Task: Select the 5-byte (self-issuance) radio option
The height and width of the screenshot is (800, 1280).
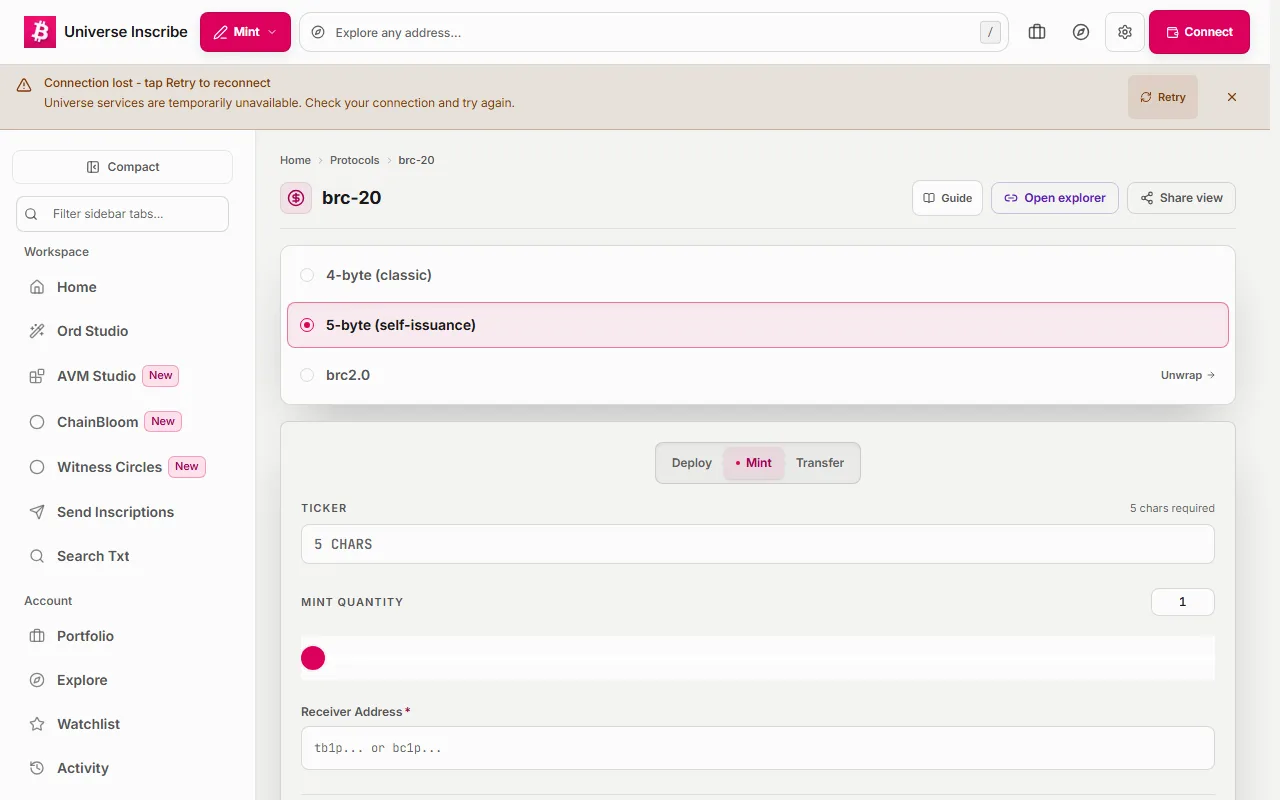Action: pyautogui.click(x=757, y=325)
